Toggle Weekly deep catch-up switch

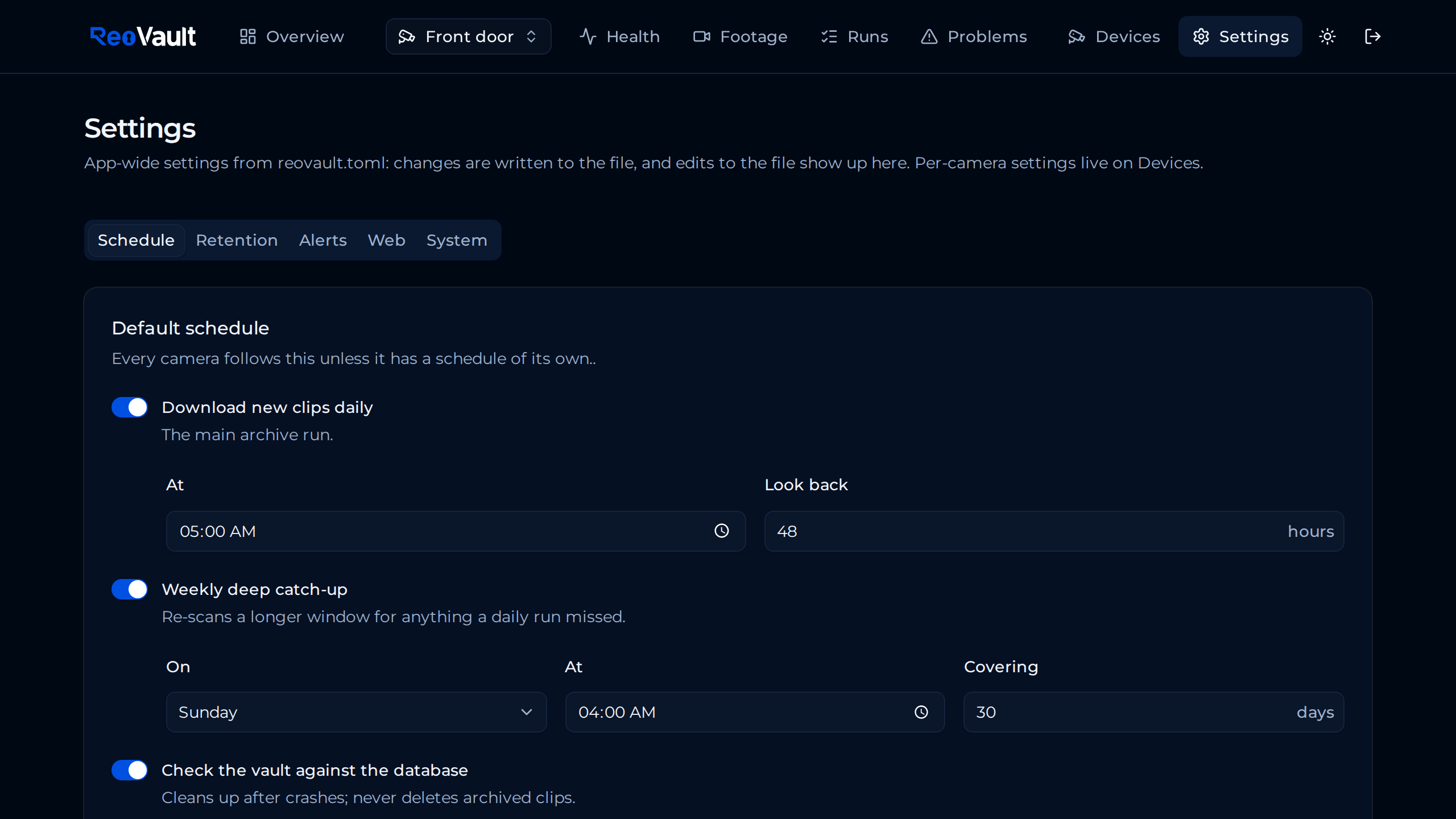[130, 589]
